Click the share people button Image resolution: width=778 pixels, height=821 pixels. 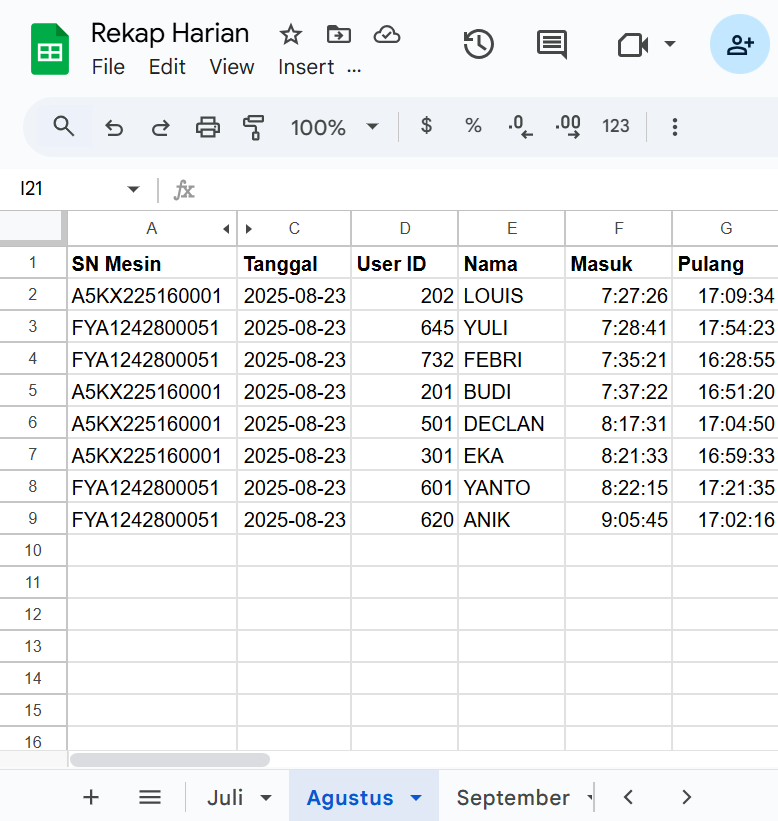pyautogui.click(x=739, y=44)
